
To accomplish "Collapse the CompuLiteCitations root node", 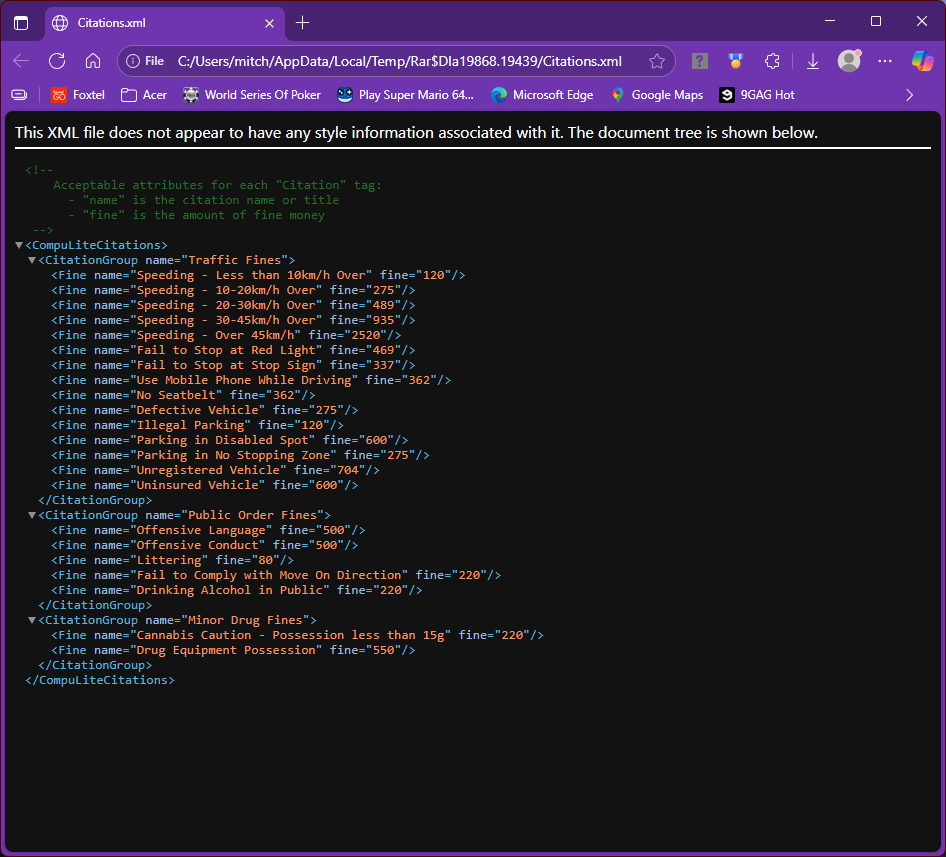I will 19,245.
